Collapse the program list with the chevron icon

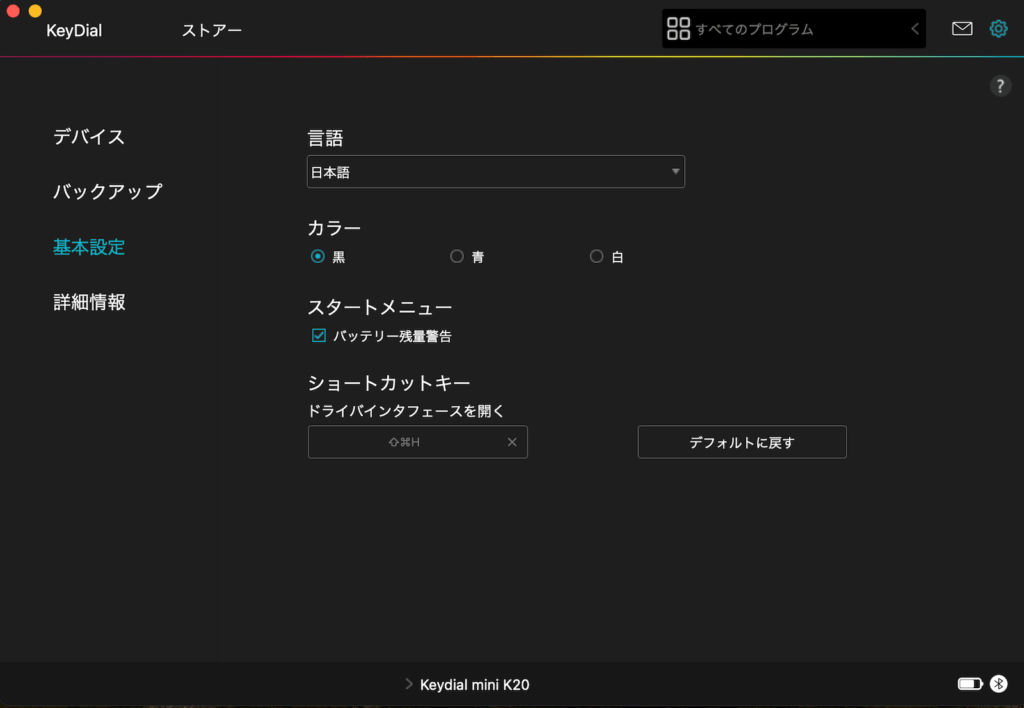(913, 28)
